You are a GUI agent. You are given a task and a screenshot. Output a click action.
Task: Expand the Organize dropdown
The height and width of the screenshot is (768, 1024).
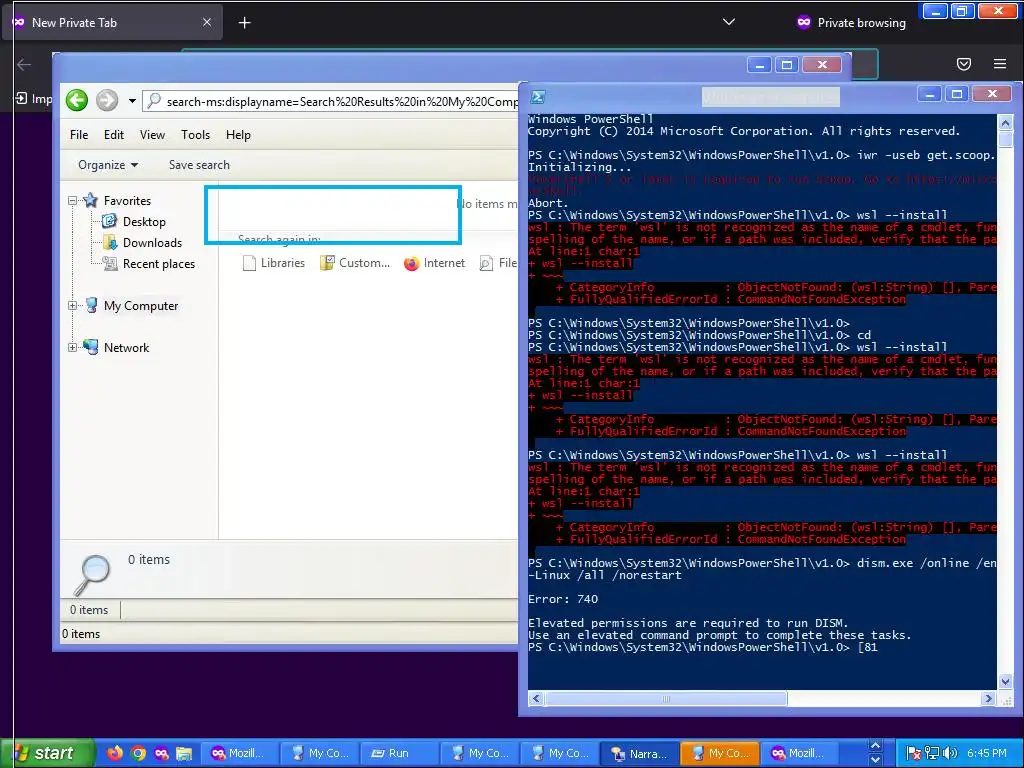tap(108, 165)
